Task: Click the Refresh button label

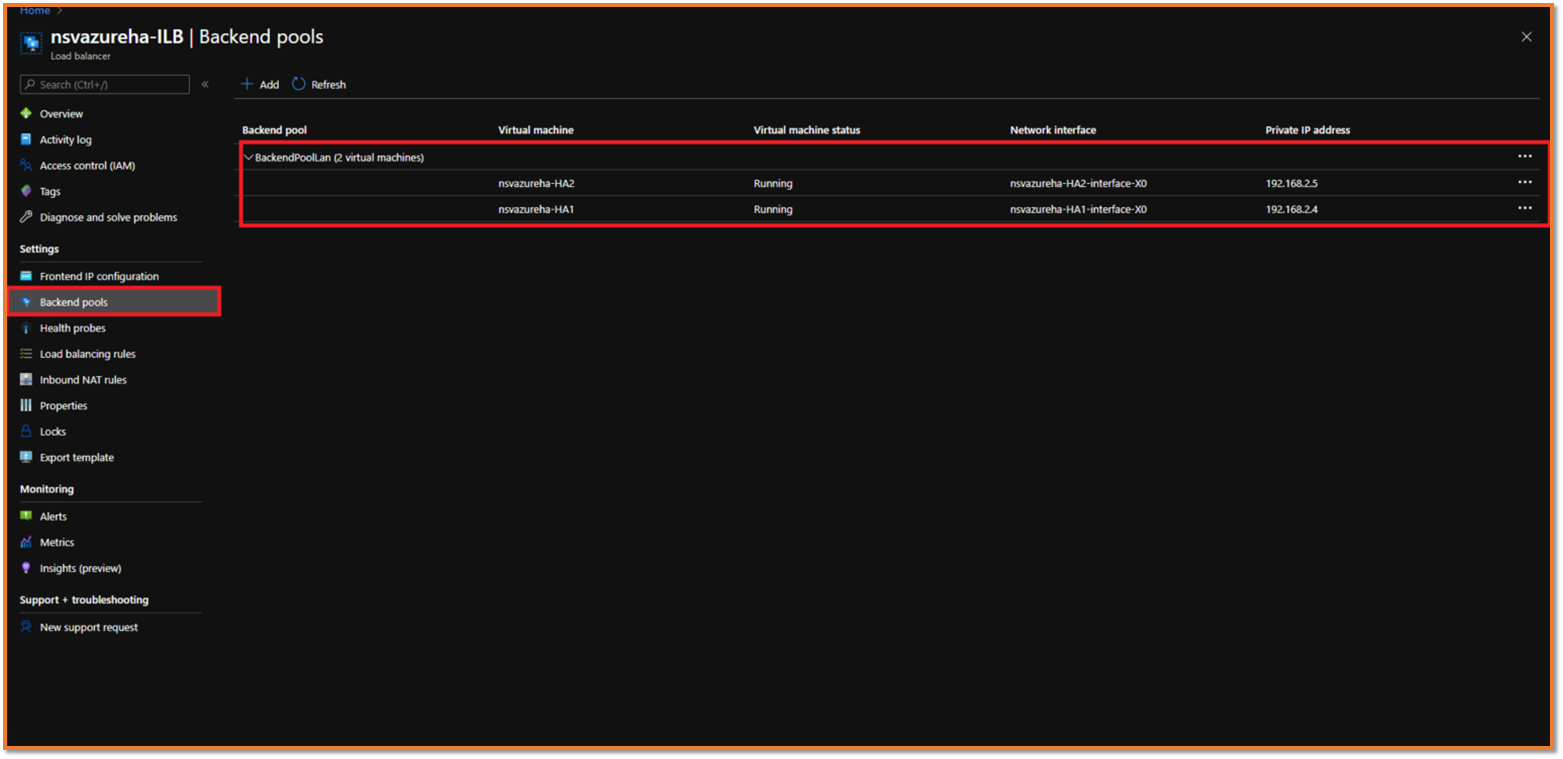Action: tap(328, 85)
